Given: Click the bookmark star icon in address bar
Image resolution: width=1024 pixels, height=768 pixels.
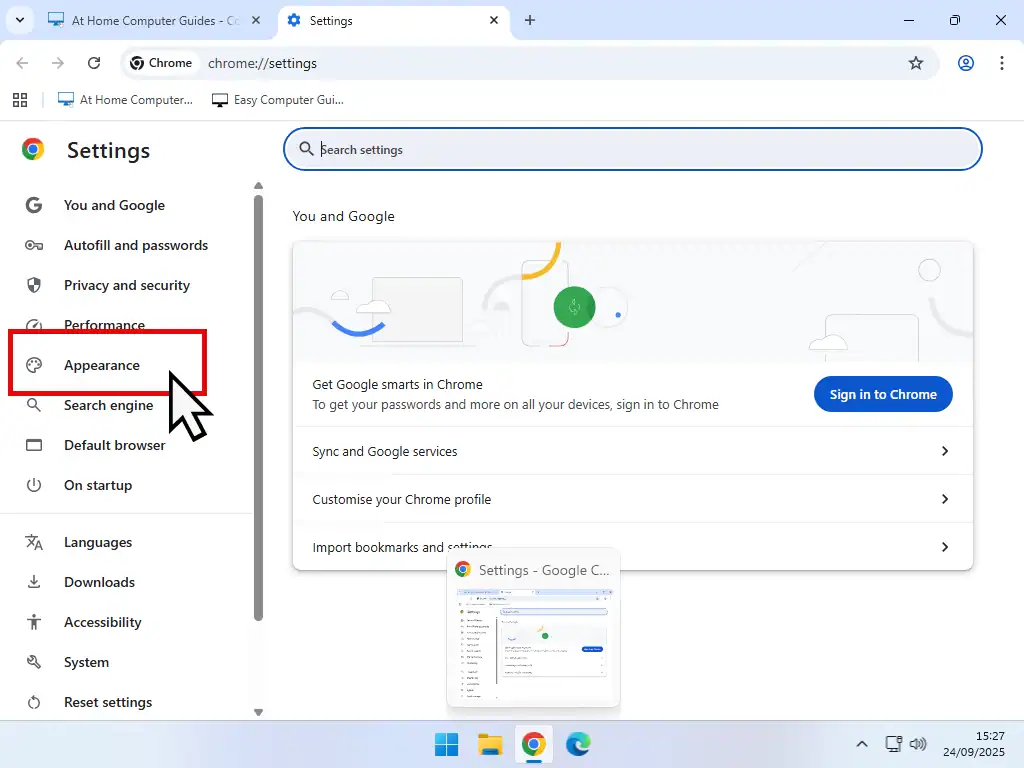Looking at the screenshot, I should pyautogui.click(x=915, y=63).
